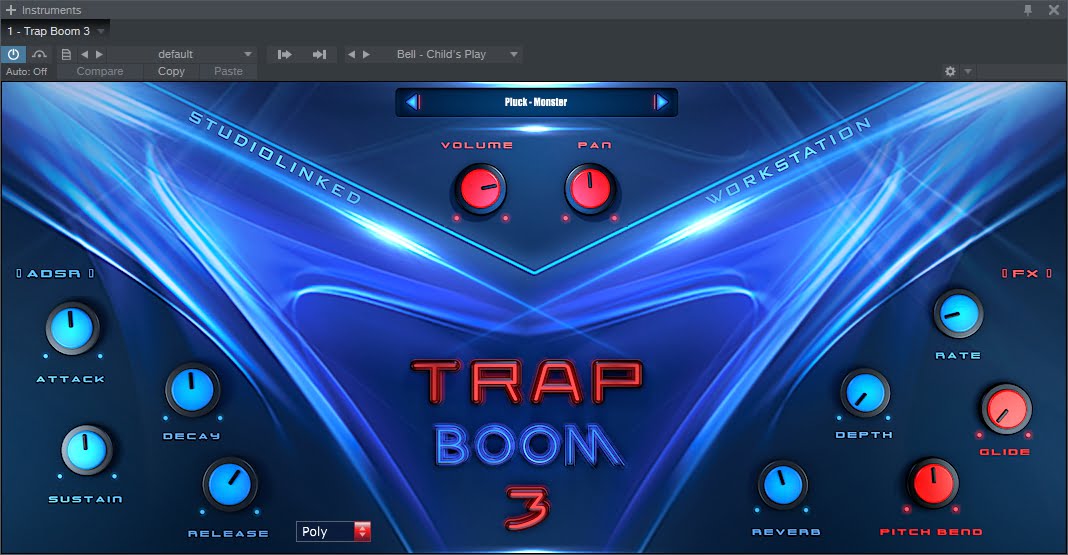Click the Pluck - Monster preset display
Screen dimensions: 1068x555
536,102
